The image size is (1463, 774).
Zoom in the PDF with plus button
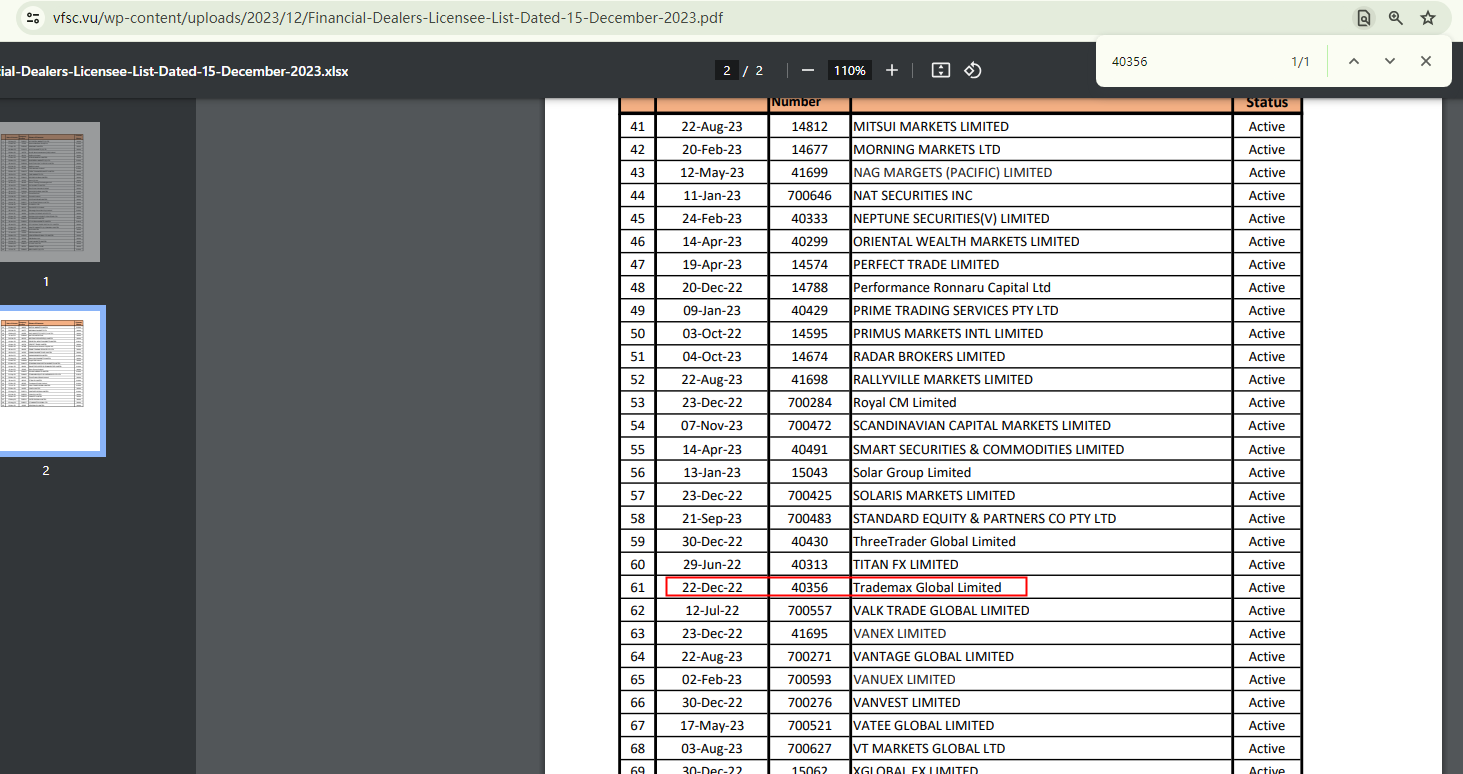892,70
